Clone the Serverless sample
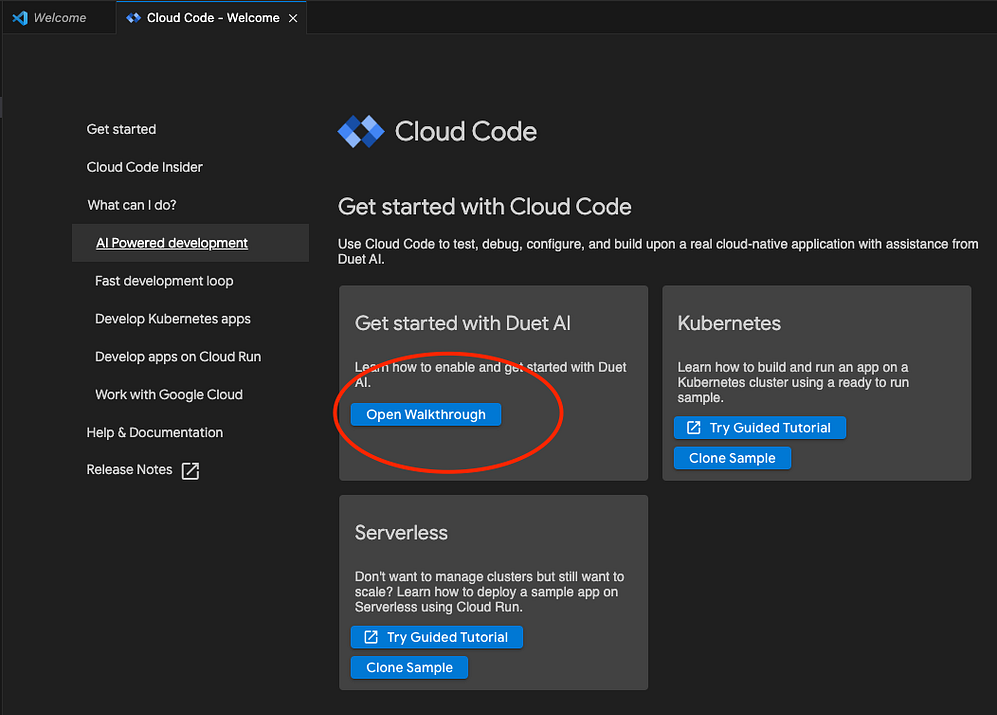The height and width of the screenshot is (715, 997). pos(409,667)
